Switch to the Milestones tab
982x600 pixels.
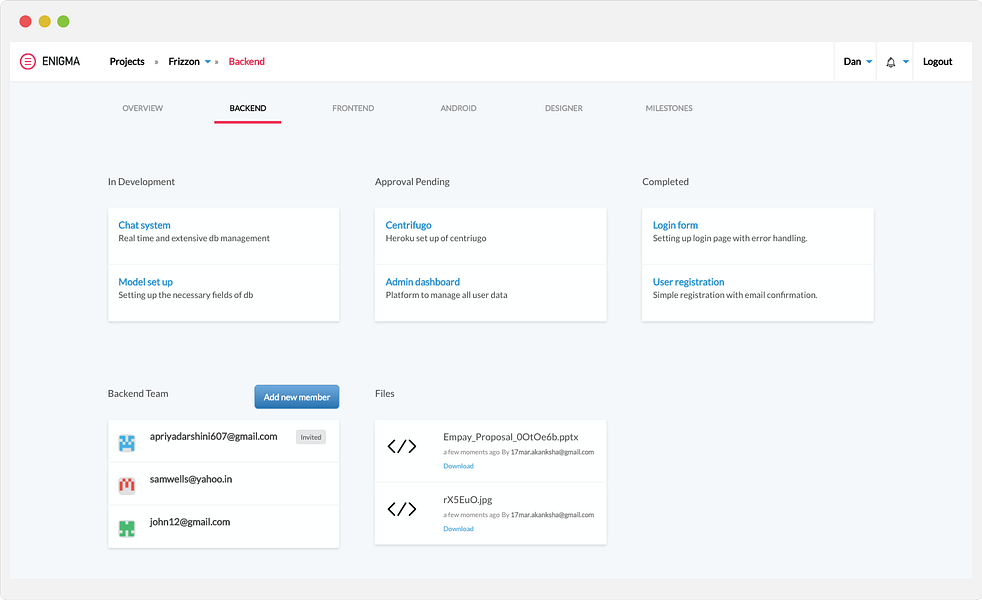coord(669,108)
